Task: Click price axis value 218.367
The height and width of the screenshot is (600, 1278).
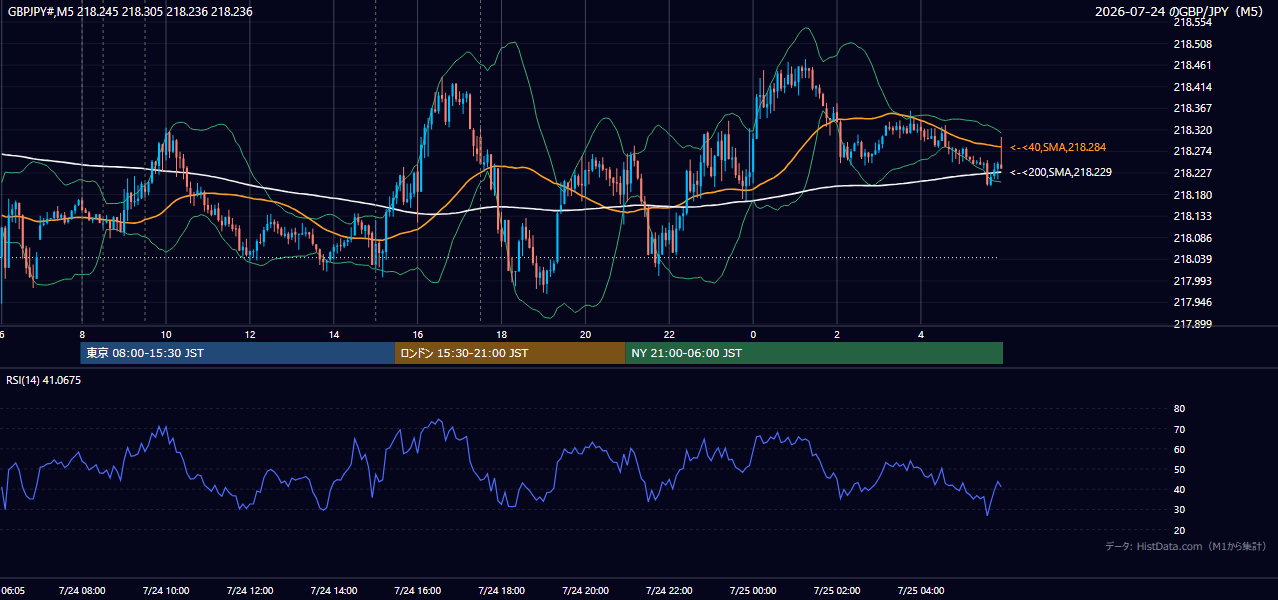Action: click(x=1192, y=108)
